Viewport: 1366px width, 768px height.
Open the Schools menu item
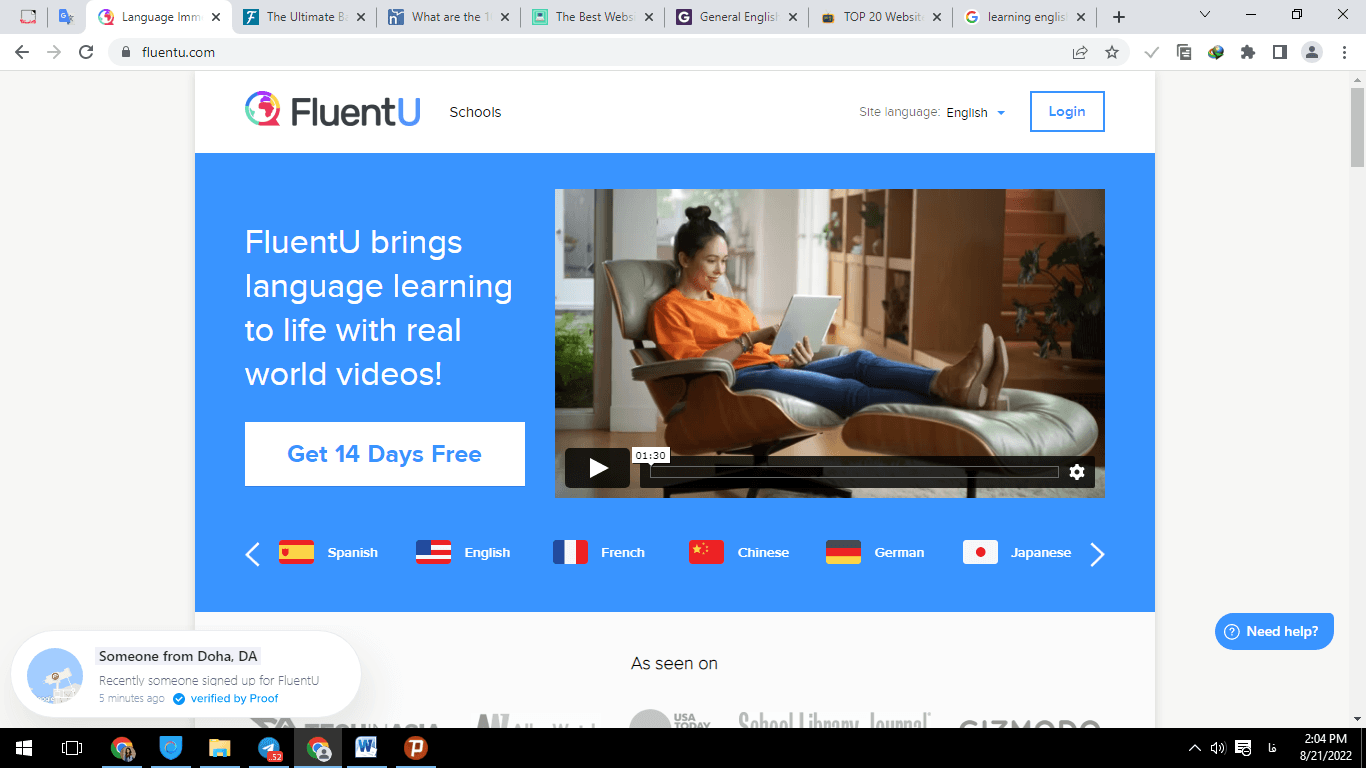(x=475, y=112)
